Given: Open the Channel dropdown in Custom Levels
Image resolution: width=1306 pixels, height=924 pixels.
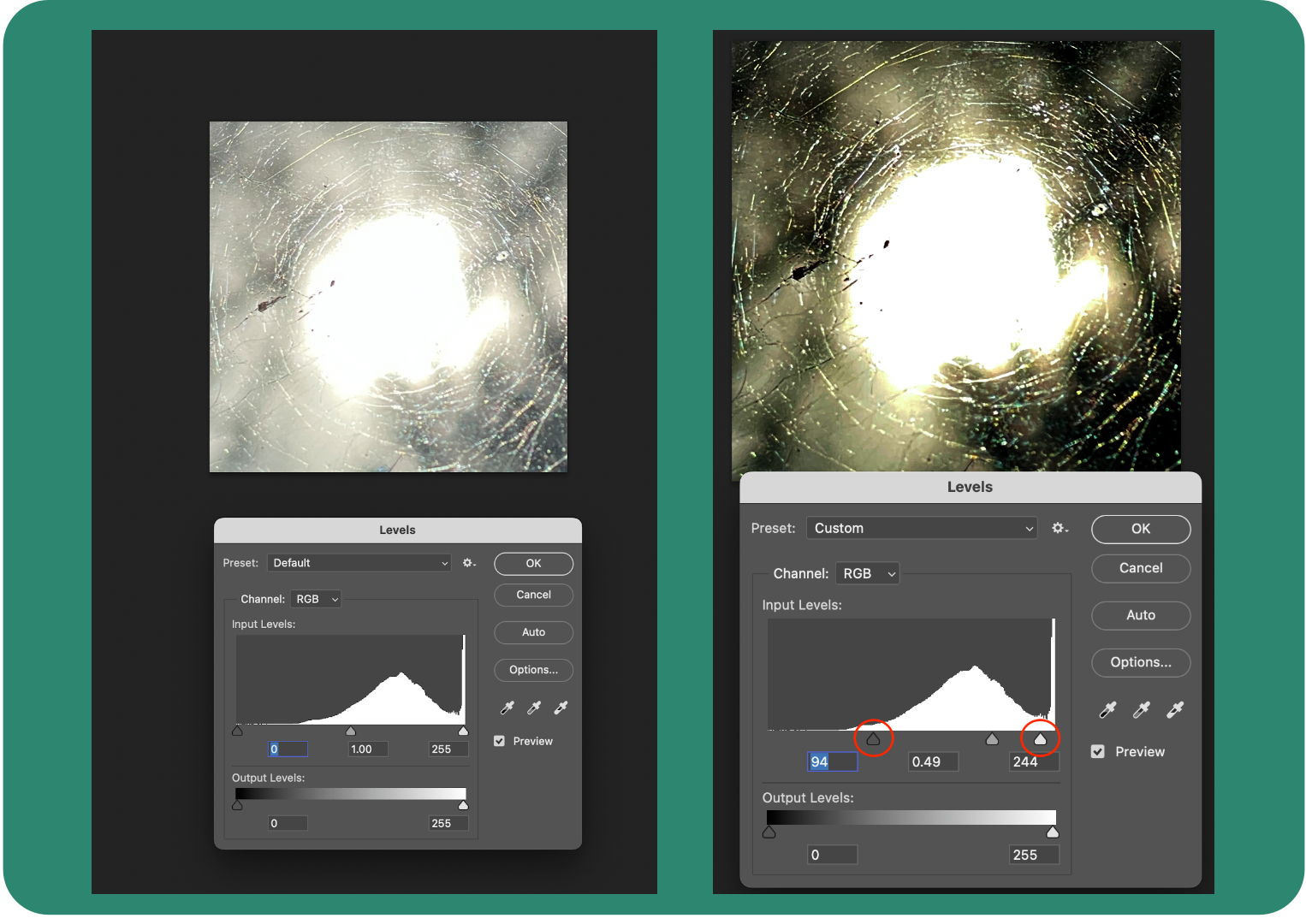Looking at the screenshot, I should pos(867,572).
